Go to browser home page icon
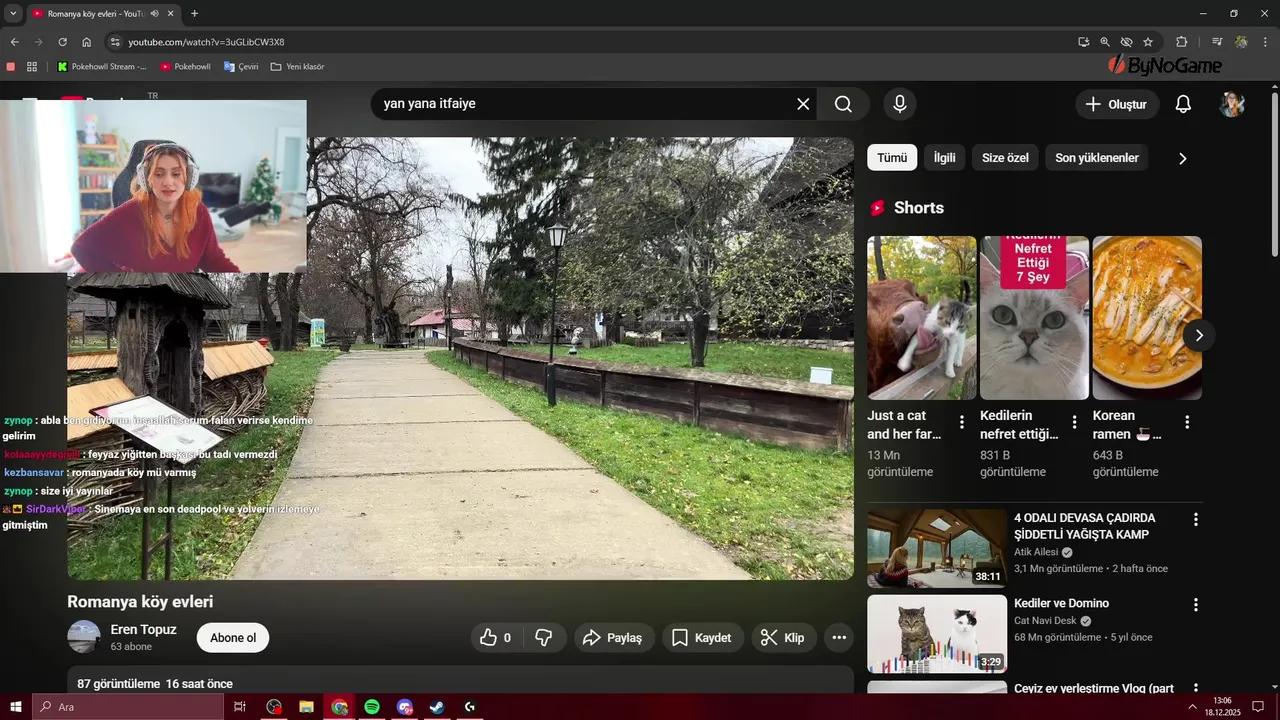The height and width of the screenshot is (720, 1280). (87, 42)
